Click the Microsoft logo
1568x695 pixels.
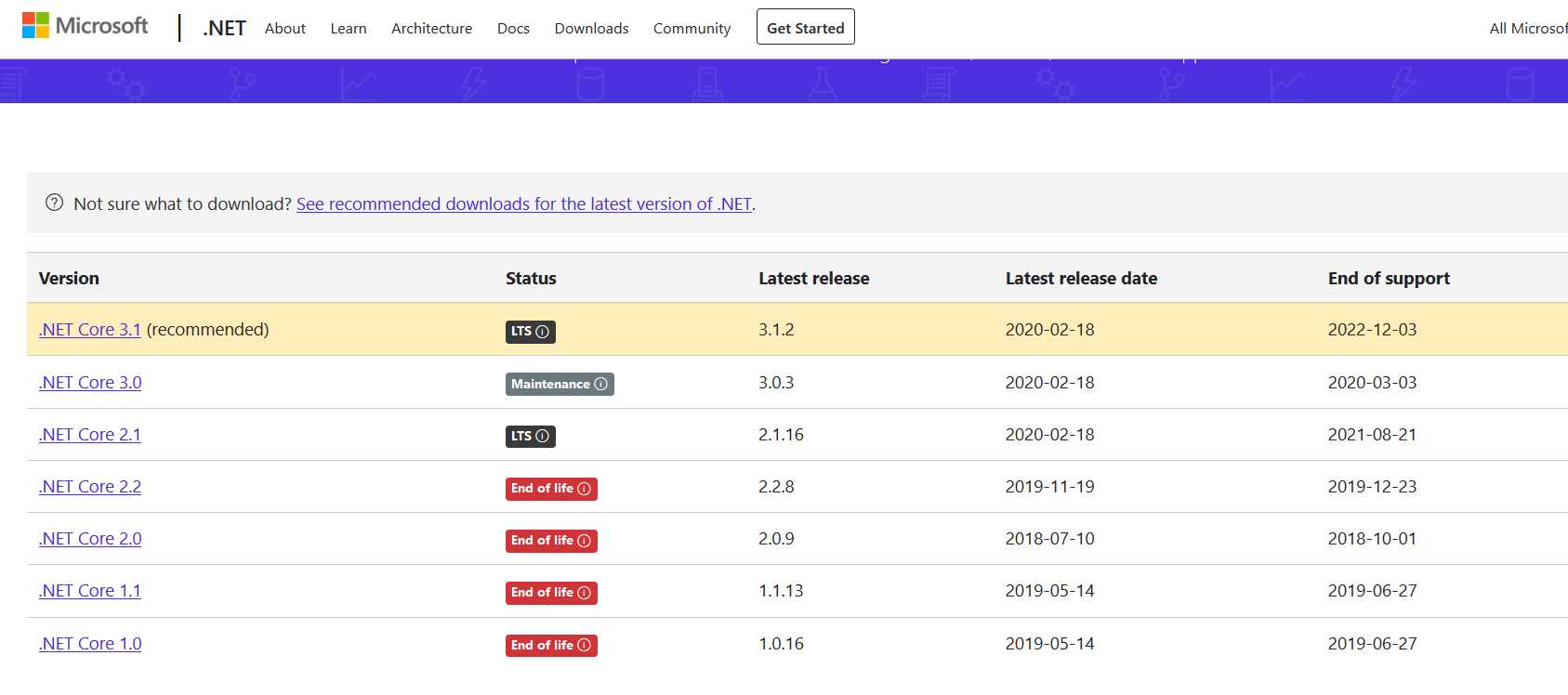click(85, 26)
